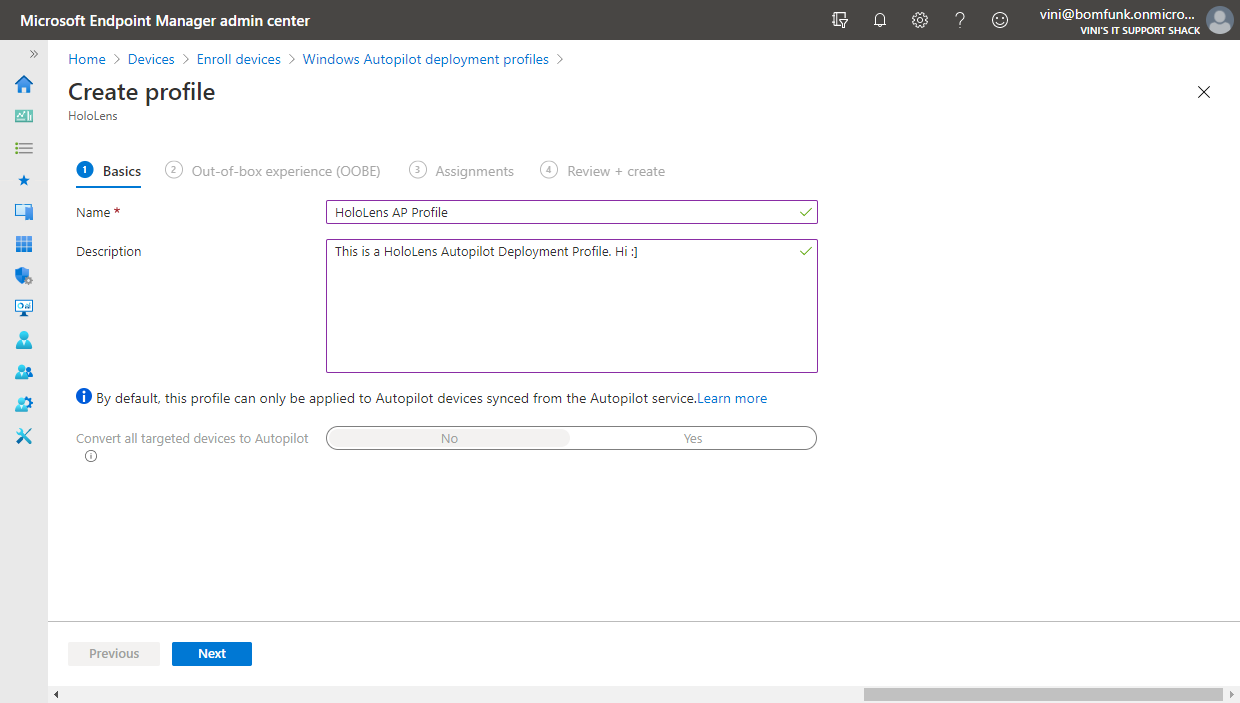This screenshot has height=703, width=1240.
Task: Open Tenant administration gear-person icon
Action: [x=24, y=404]
